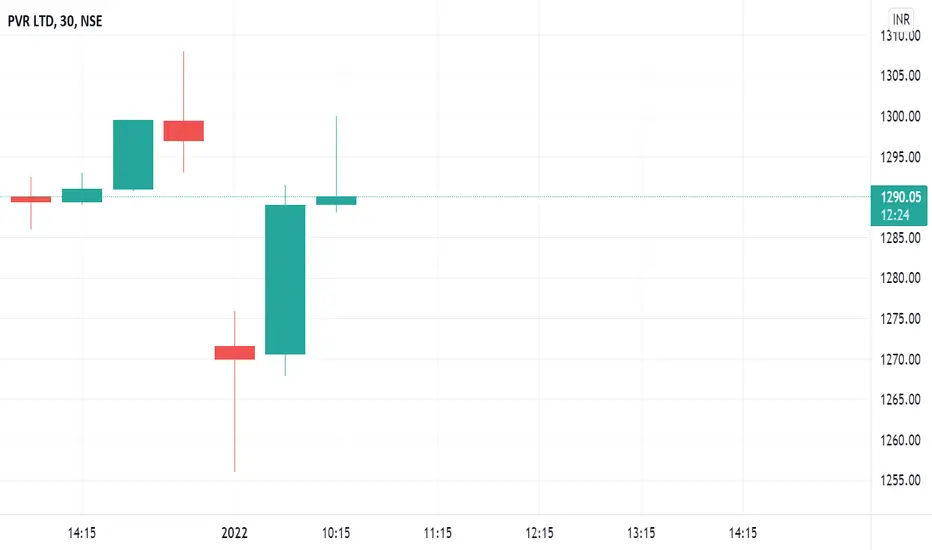Click the 11:15 time axis label

coord(437,533)
